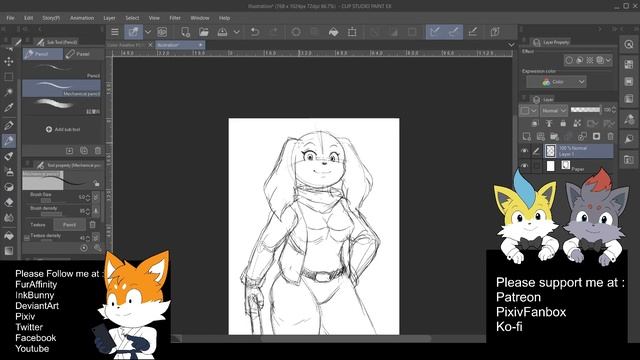Viewport: 640px width, 360px height.
Task: Delete layer using Layer panel trash icon
Action: click(610, 136)
